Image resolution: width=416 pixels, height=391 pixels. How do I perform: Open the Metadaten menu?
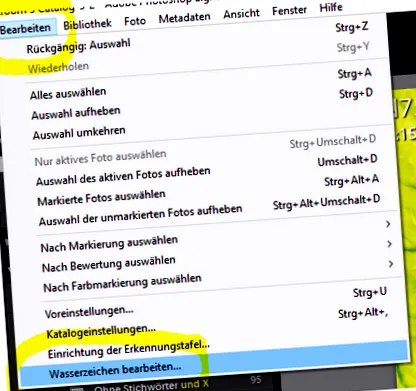pos(184,17)
